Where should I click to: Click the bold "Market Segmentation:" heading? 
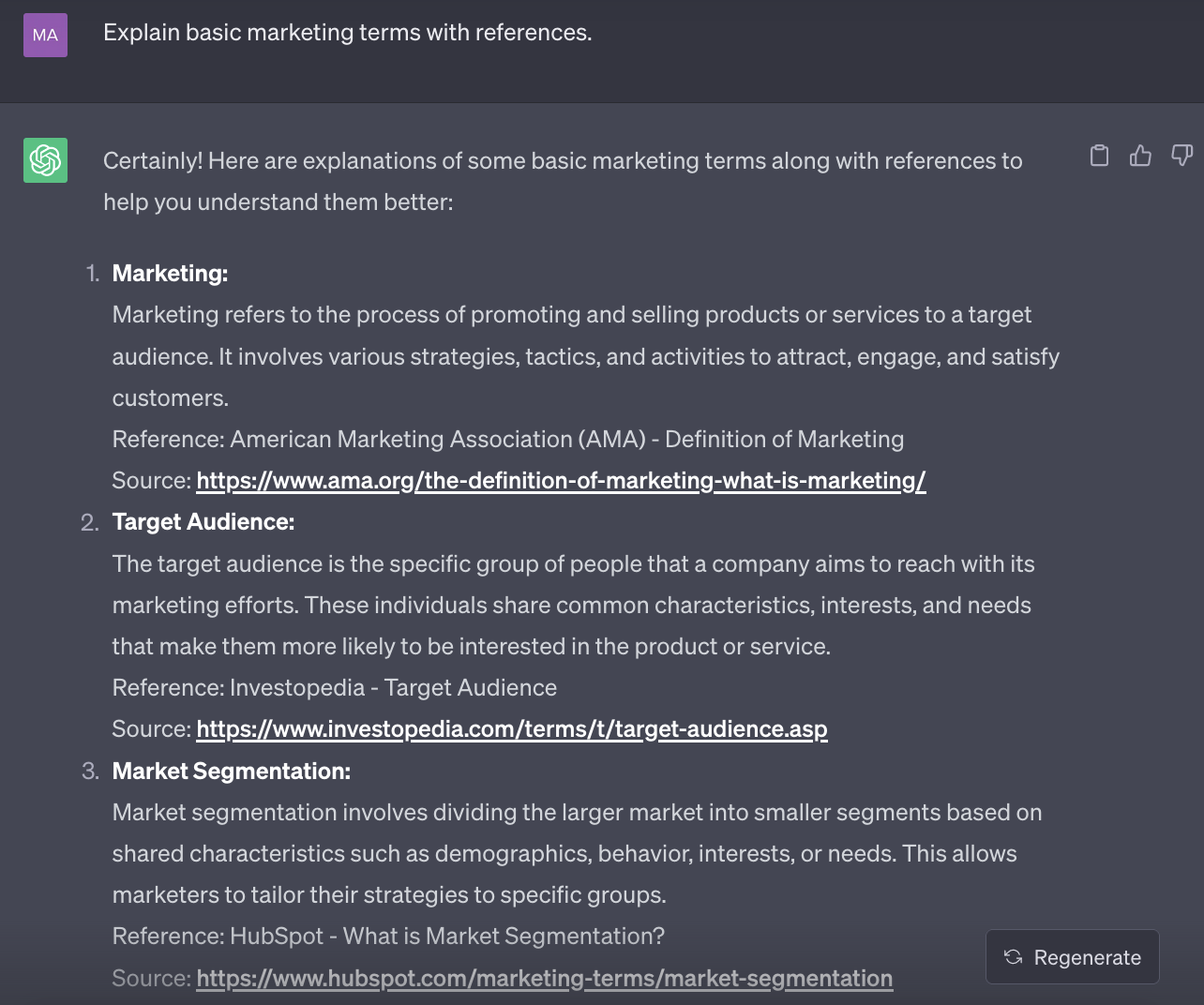point(231,772)
